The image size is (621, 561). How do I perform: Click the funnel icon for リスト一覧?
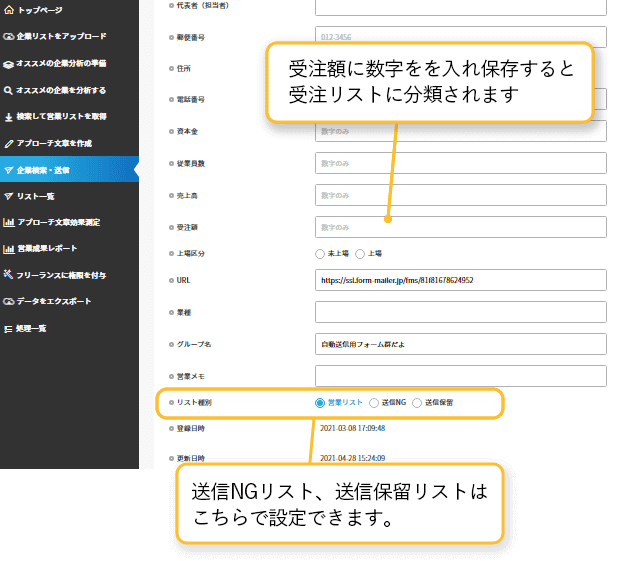click(x=8, y=196)
